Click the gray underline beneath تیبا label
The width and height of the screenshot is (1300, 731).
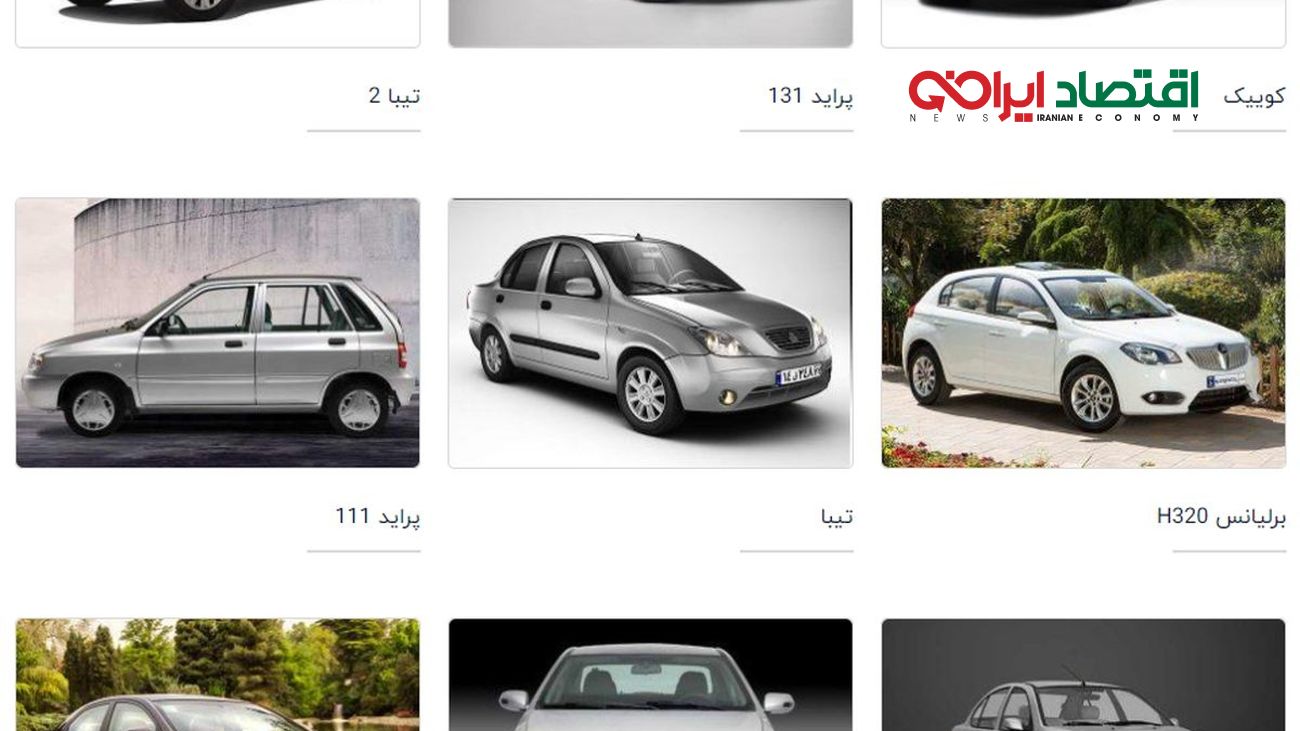tap(797, 551)
